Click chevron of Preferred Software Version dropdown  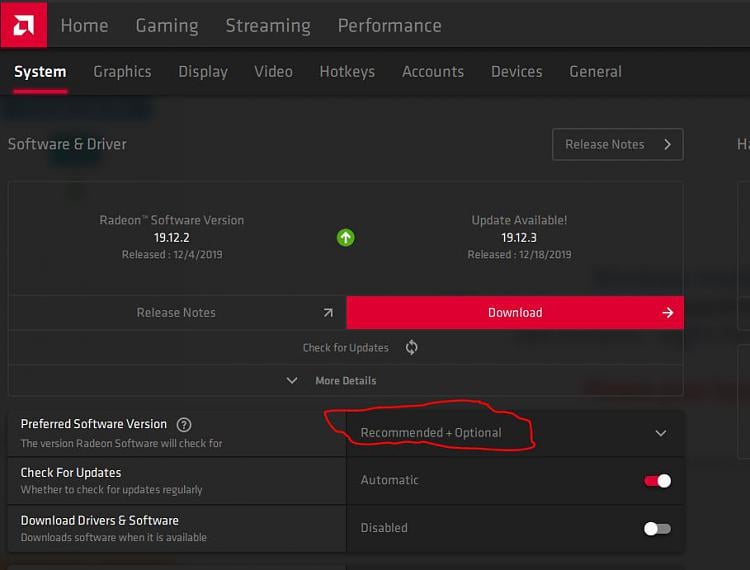[661, 433]
